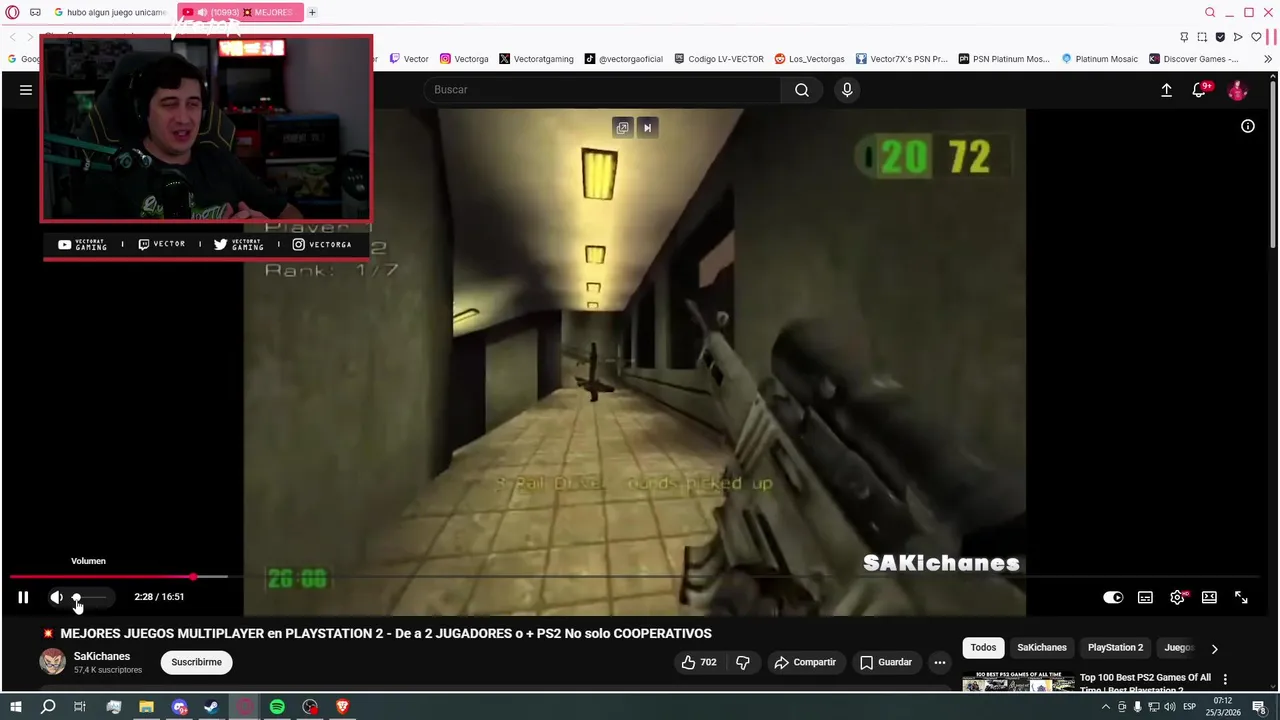Open options menu for Top 100 PS2 video
The image size is (1280, 720).
tap(1225, 680)
